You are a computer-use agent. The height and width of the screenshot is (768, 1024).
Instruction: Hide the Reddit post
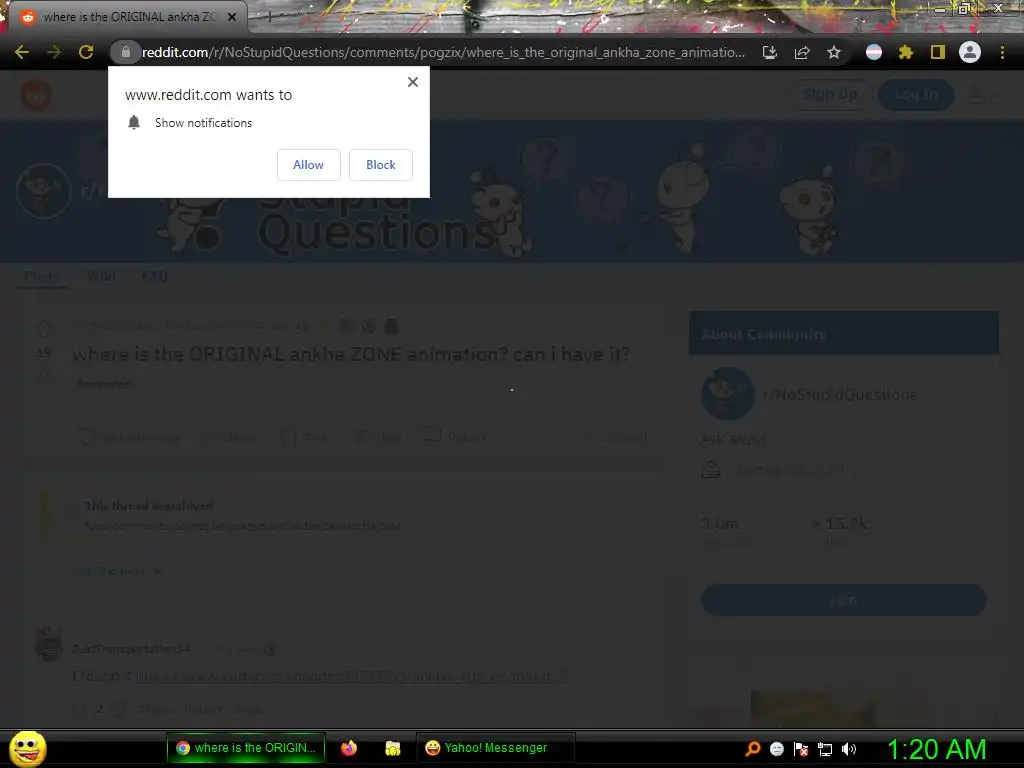click(x=378, y=437)
